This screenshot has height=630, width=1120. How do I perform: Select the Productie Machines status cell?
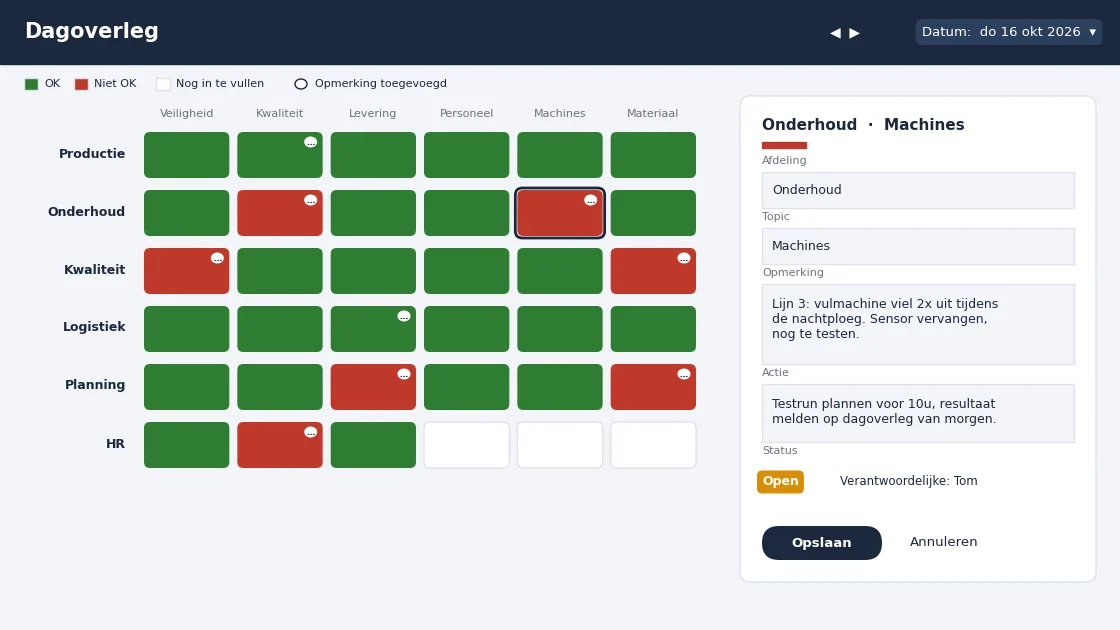point(560,155)
